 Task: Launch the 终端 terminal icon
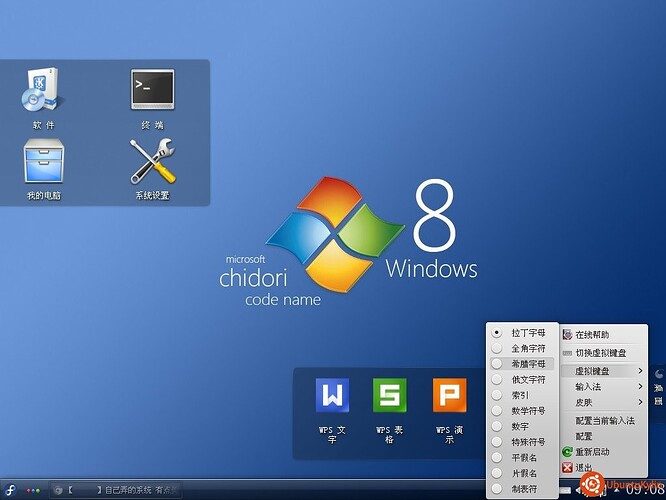point(152,89)
